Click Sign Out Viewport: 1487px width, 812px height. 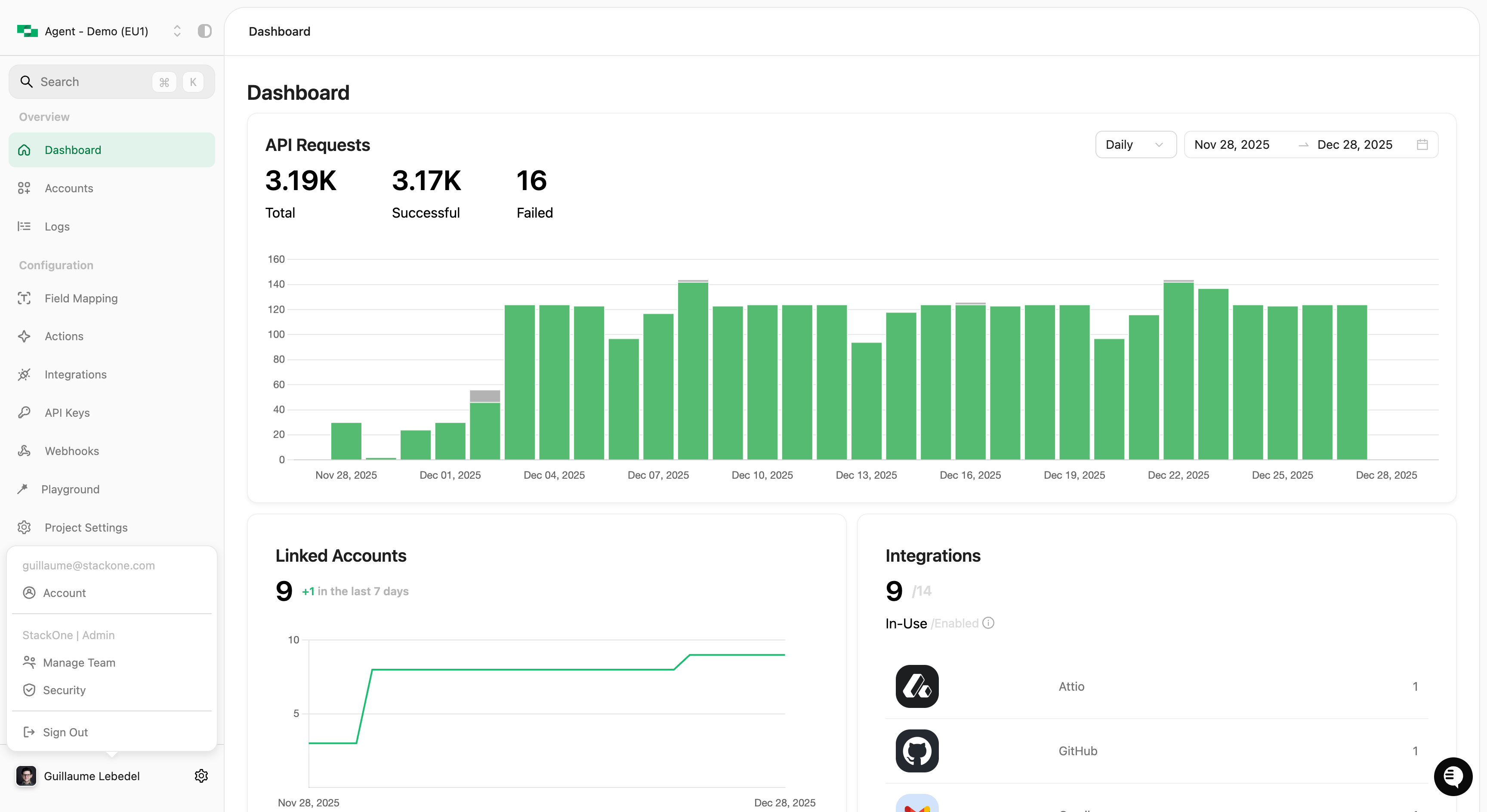65,732
